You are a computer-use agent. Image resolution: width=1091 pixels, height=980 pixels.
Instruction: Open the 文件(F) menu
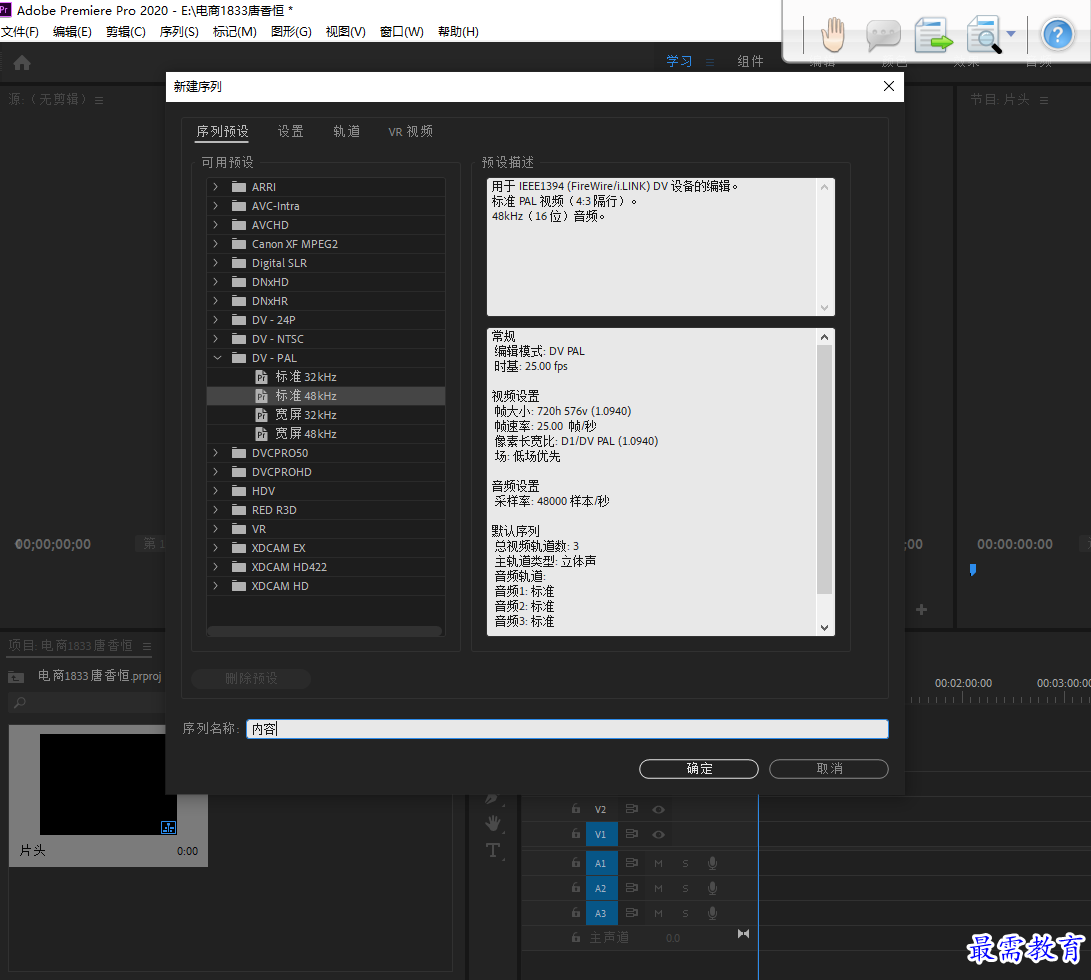20,31
